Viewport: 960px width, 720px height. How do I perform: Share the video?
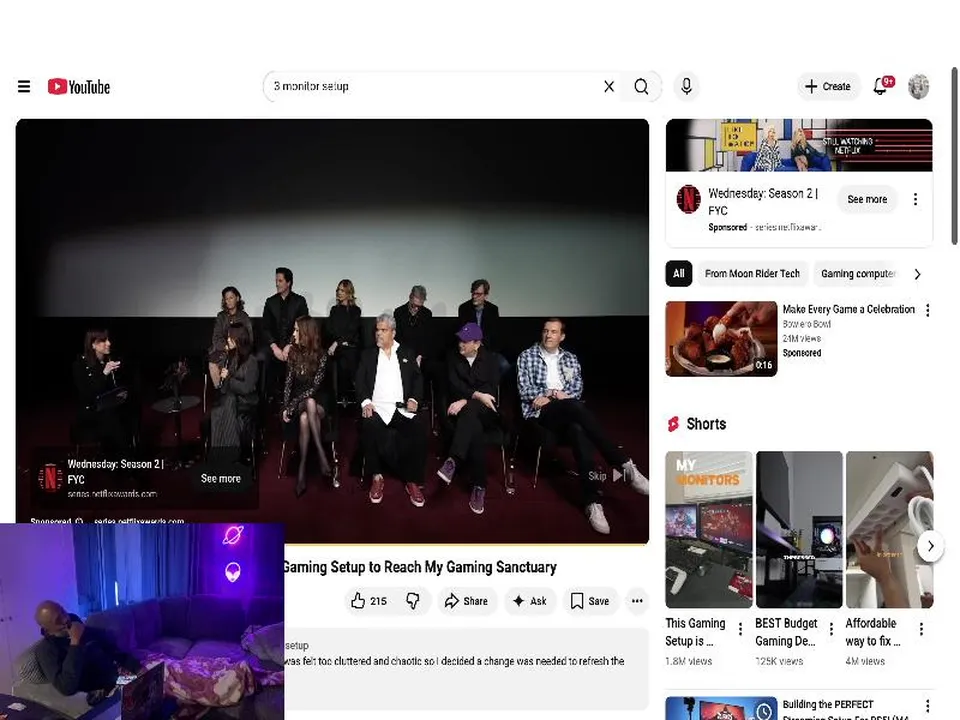click(467, 601)
